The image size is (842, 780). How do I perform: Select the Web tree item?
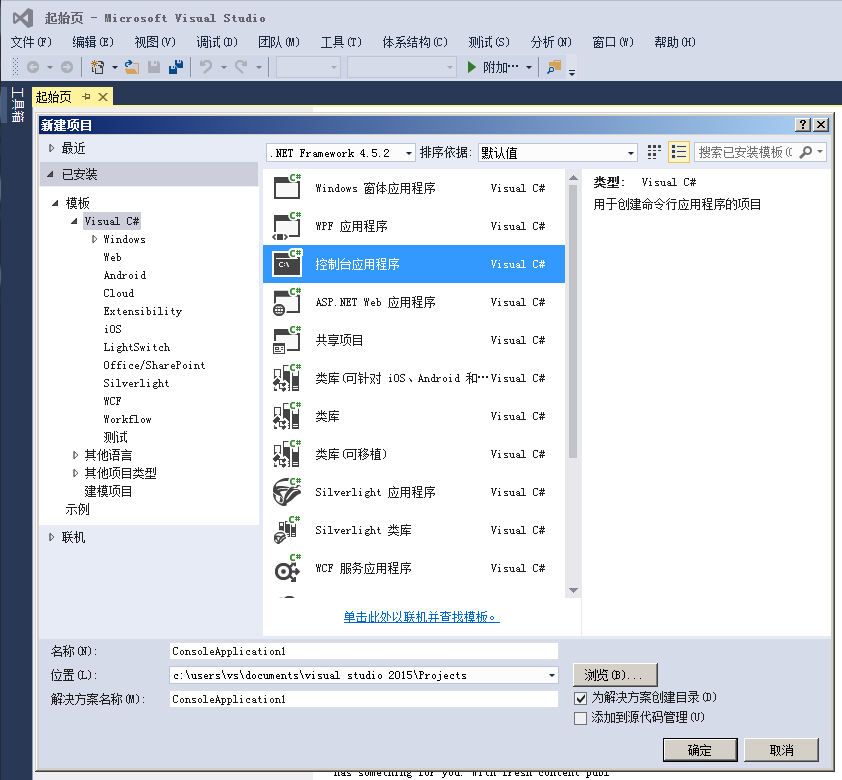pyautogui.click(x=112, y=257)
